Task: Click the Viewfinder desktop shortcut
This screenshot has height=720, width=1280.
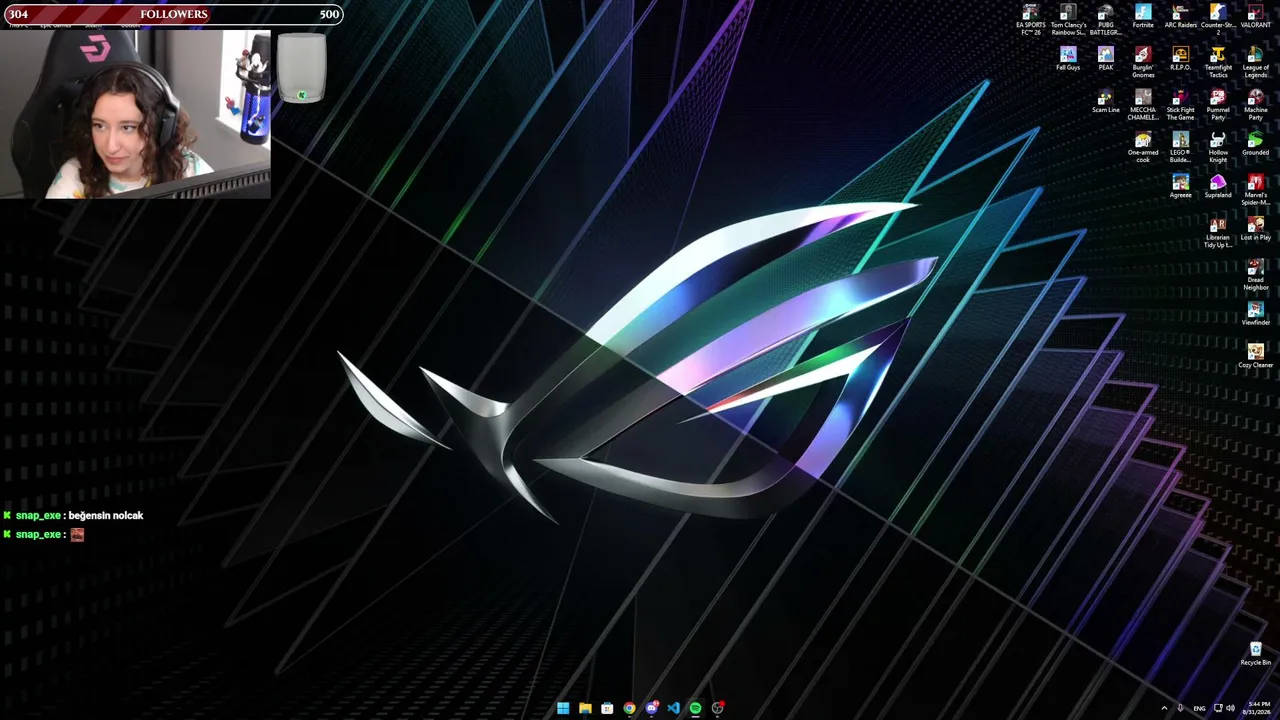Action: click(1256, 314)
